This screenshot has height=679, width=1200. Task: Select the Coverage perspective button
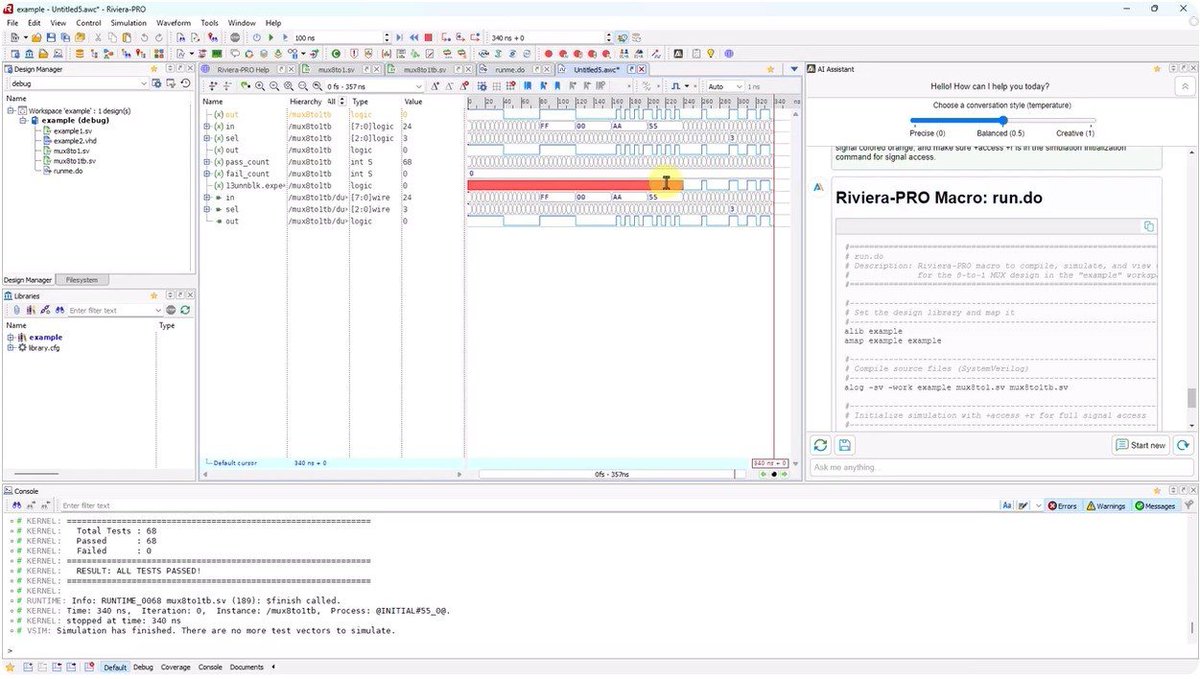pos(175,667)
